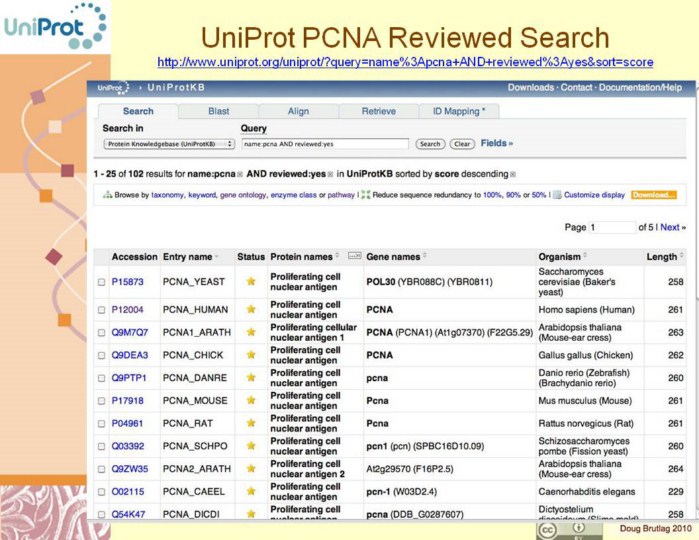Screen dimensions: 699x540
Task: Click the UniProt logo in header bar
Action: click(x=112, y=88)
